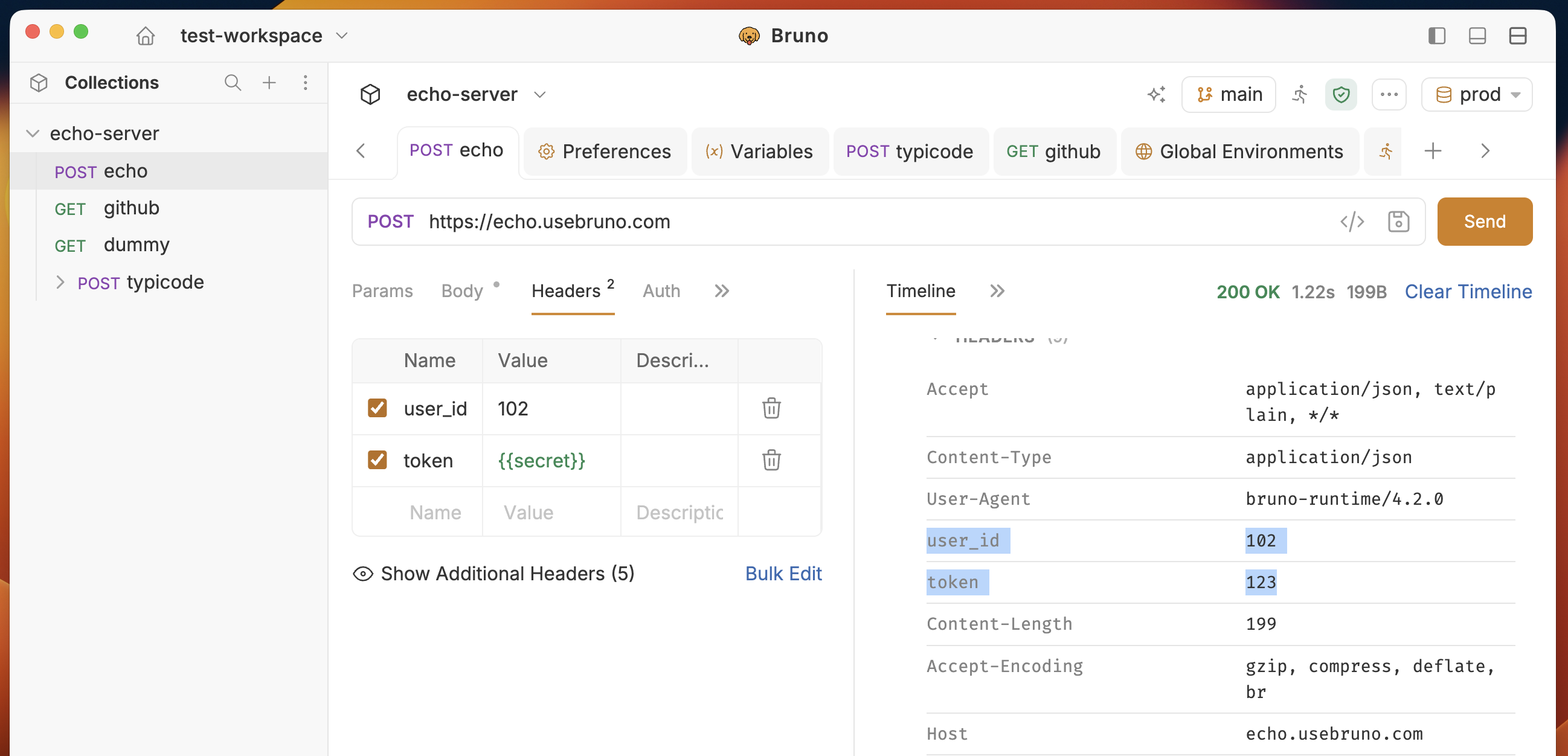Edit the token header value {{secret}}

[x=551, y=461]
